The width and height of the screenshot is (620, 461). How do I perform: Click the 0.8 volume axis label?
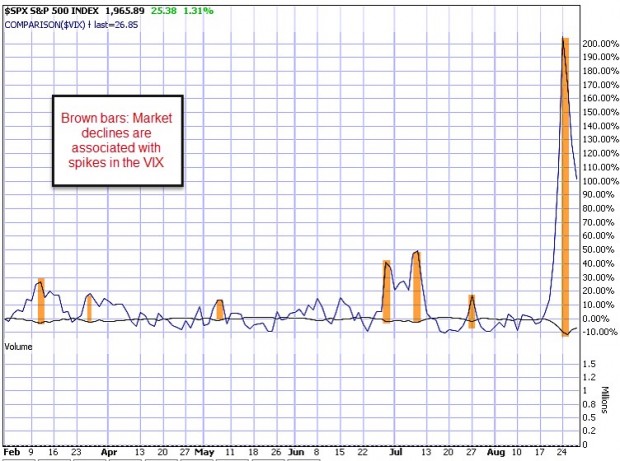[x=589, y=404]
